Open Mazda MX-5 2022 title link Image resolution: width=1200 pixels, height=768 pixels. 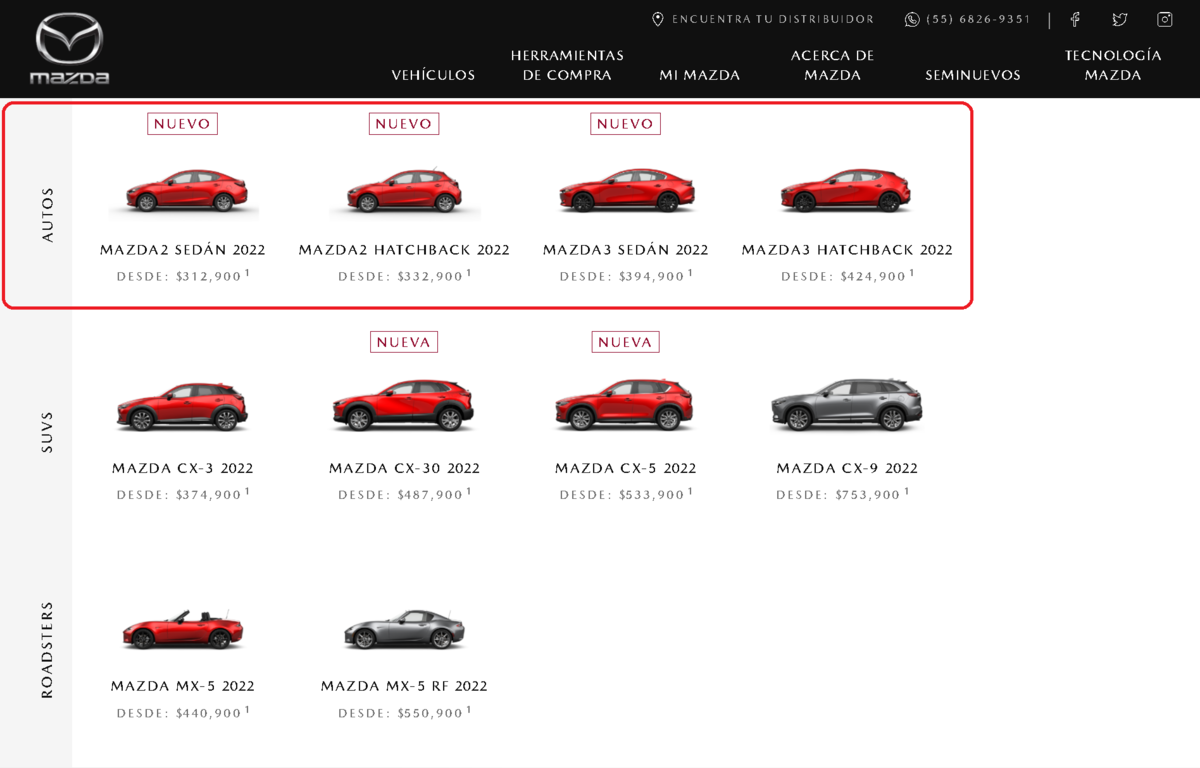[x=183, y=686]
